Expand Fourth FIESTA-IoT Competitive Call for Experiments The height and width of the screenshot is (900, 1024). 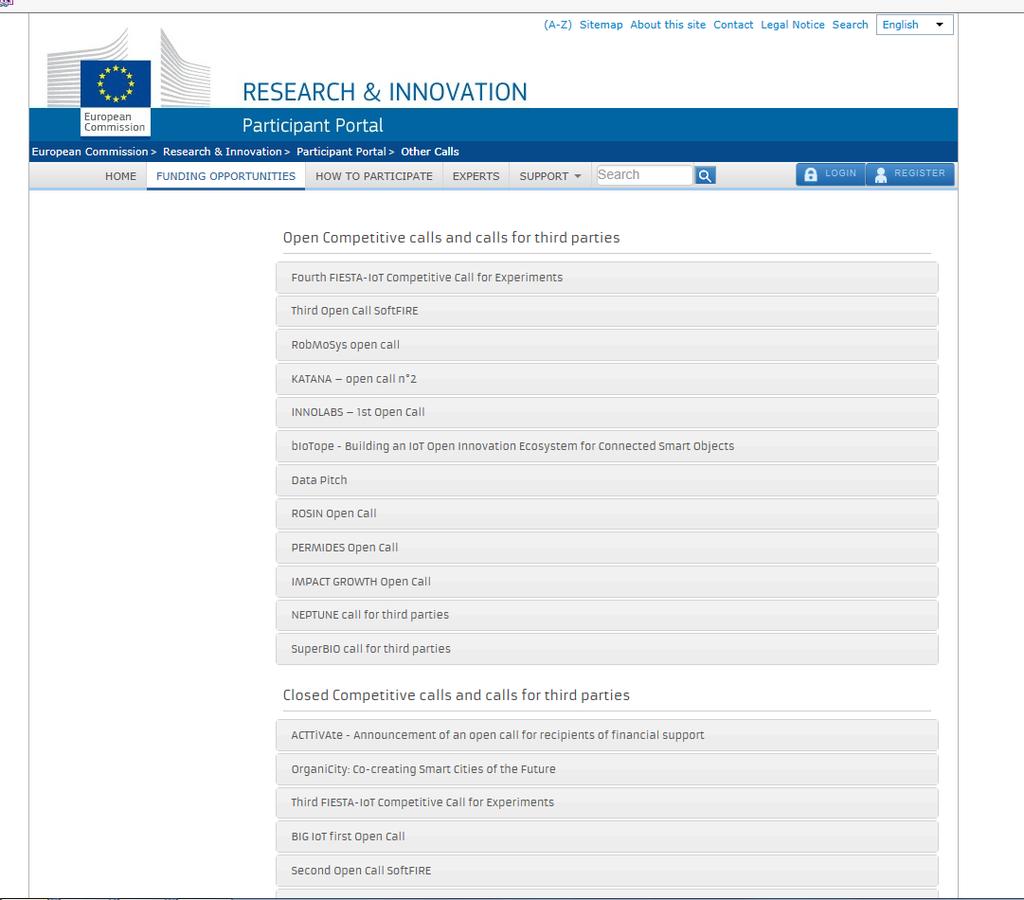pyautogui.click(x=607, y=278)
